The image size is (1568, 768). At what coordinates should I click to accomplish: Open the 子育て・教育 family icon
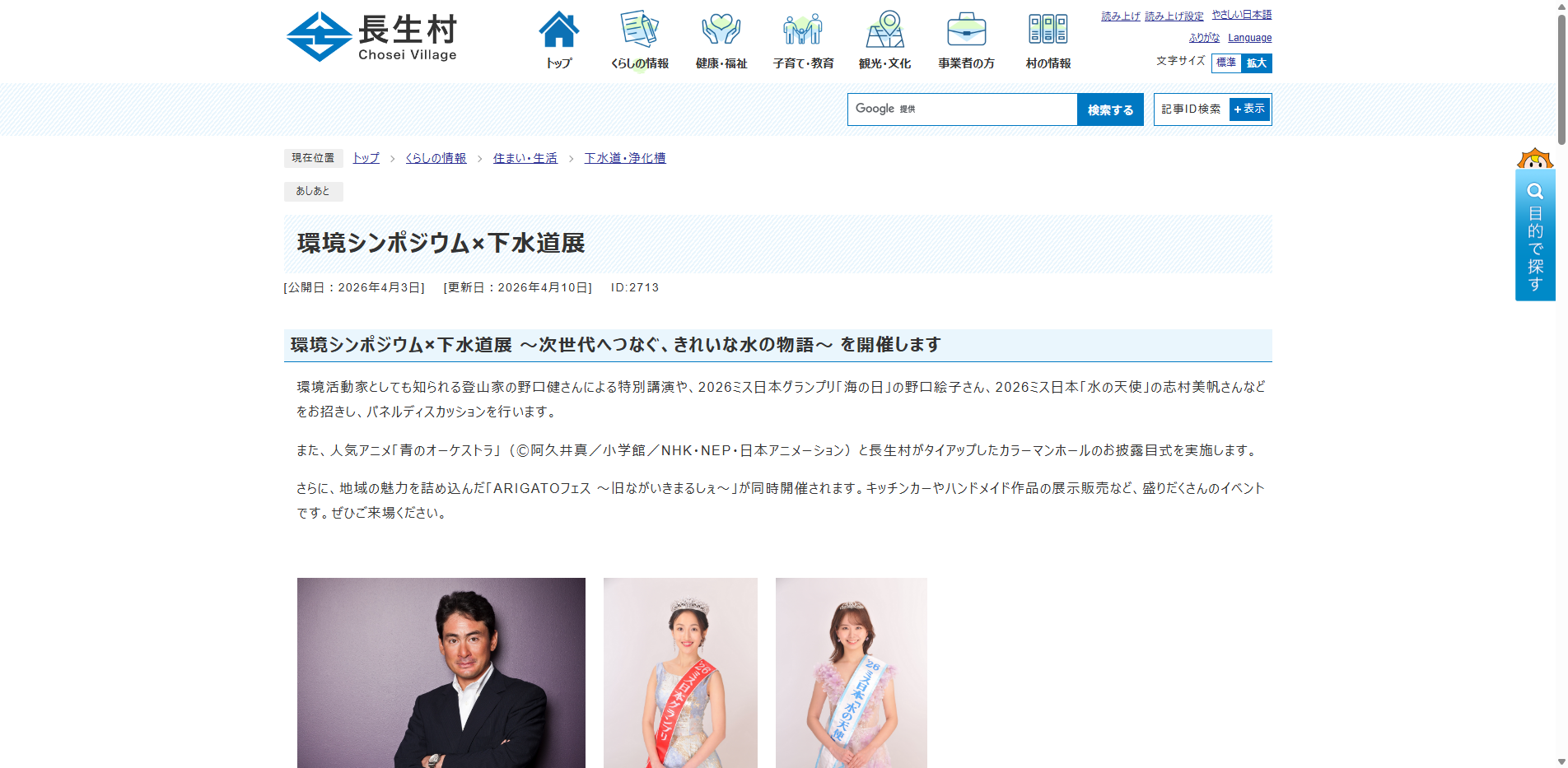click(x=803, y=30)
